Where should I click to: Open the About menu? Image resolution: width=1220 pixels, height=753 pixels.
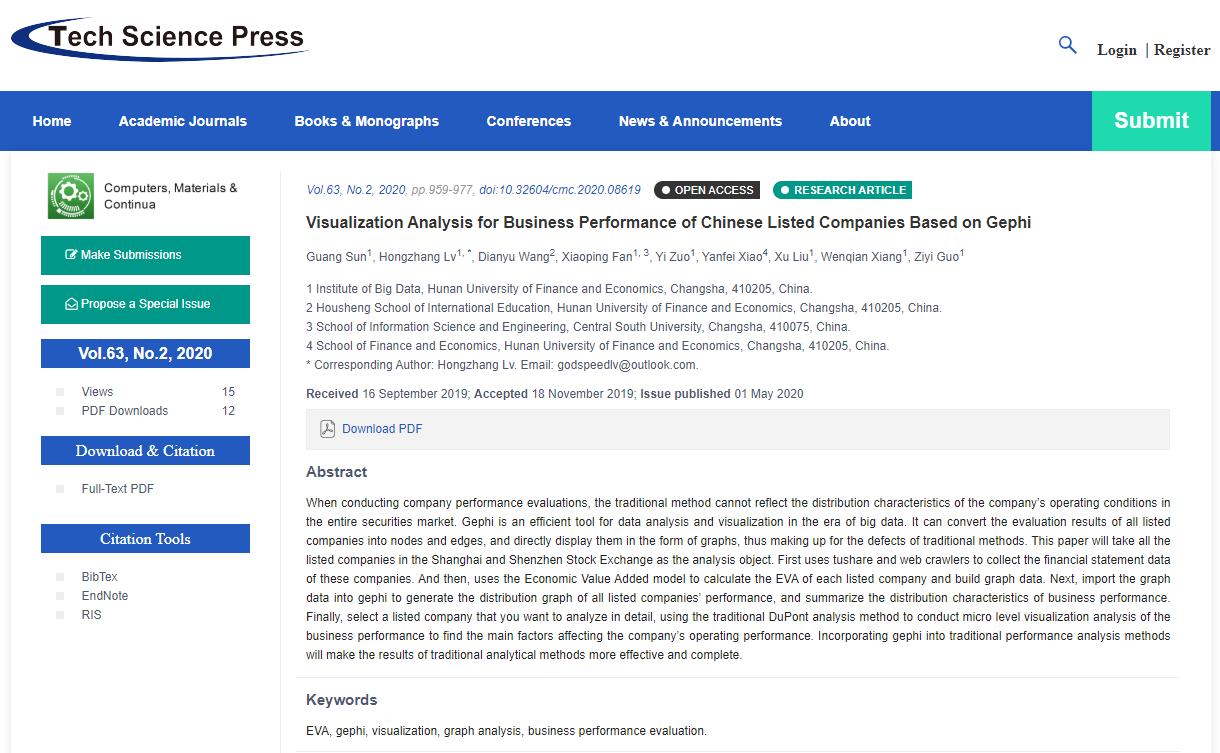(850, 121)
